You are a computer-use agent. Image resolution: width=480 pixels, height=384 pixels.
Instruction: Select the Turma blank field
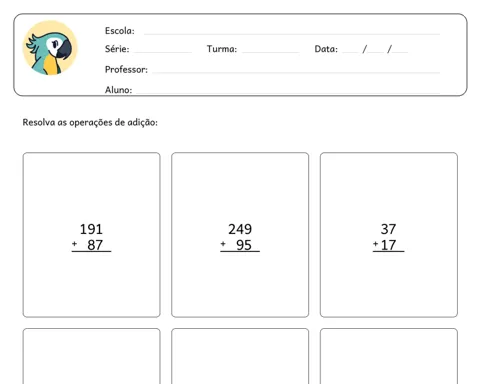pos(270,52)
